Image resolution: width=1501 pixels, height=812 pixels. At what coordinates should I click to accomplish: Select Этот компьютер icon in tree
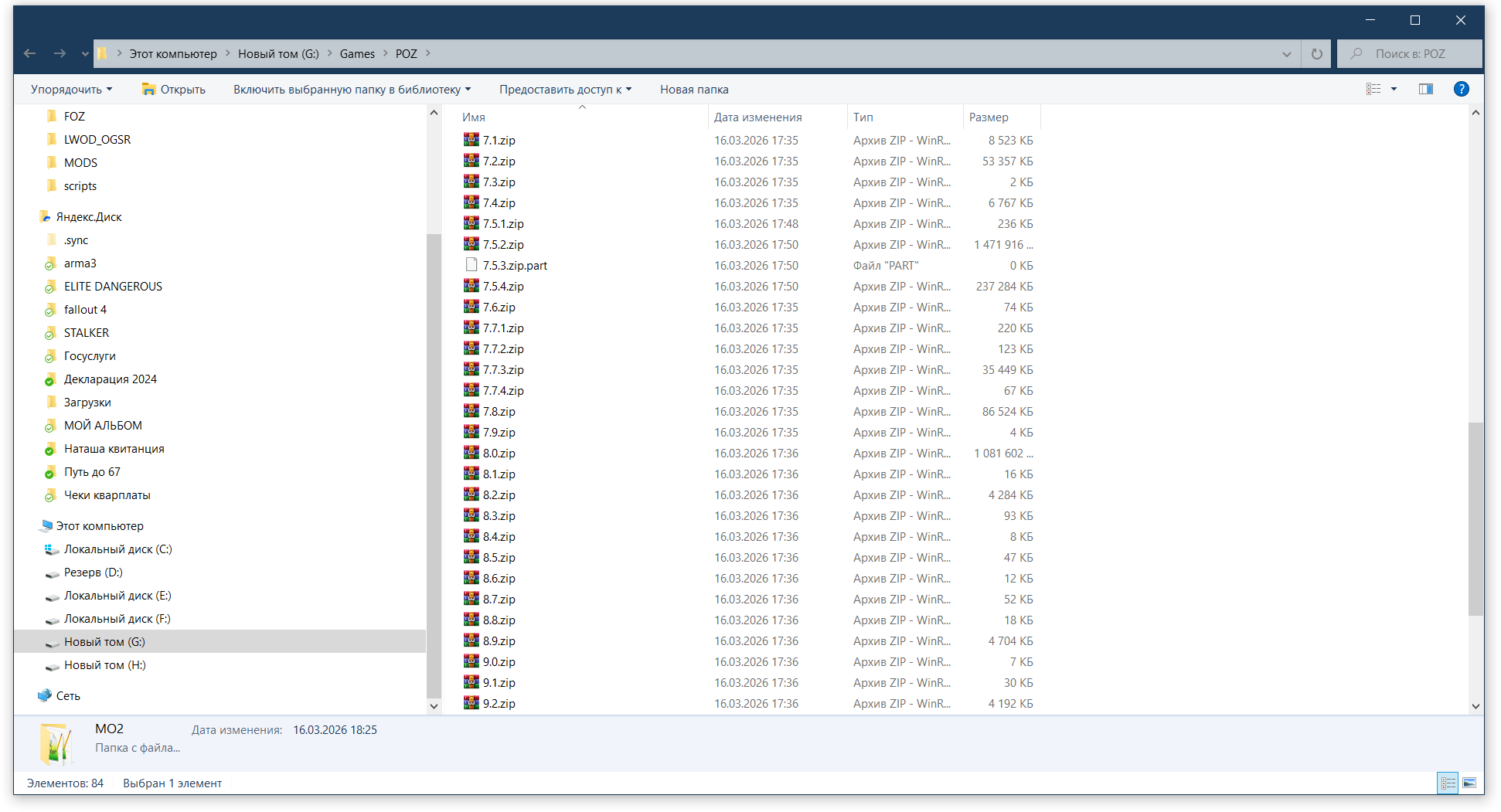[x=46, y=526]
